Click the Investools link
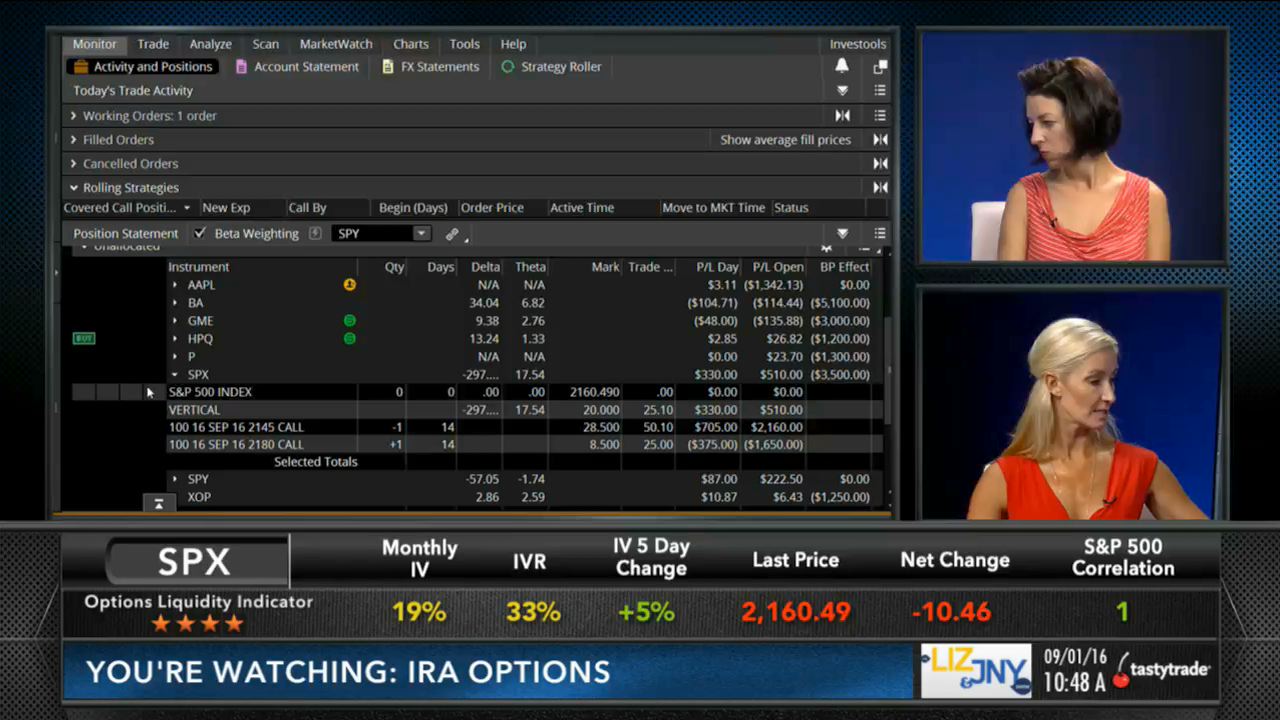The image size is (1280, 720). (x=858, y=44)
